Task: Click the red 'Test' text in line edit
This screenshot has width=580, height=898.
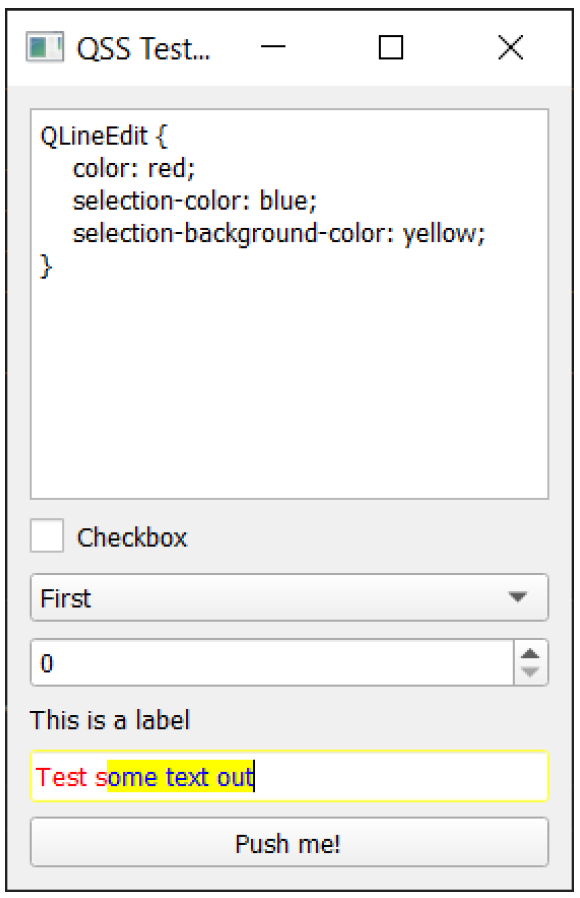Action: point(61,777)
